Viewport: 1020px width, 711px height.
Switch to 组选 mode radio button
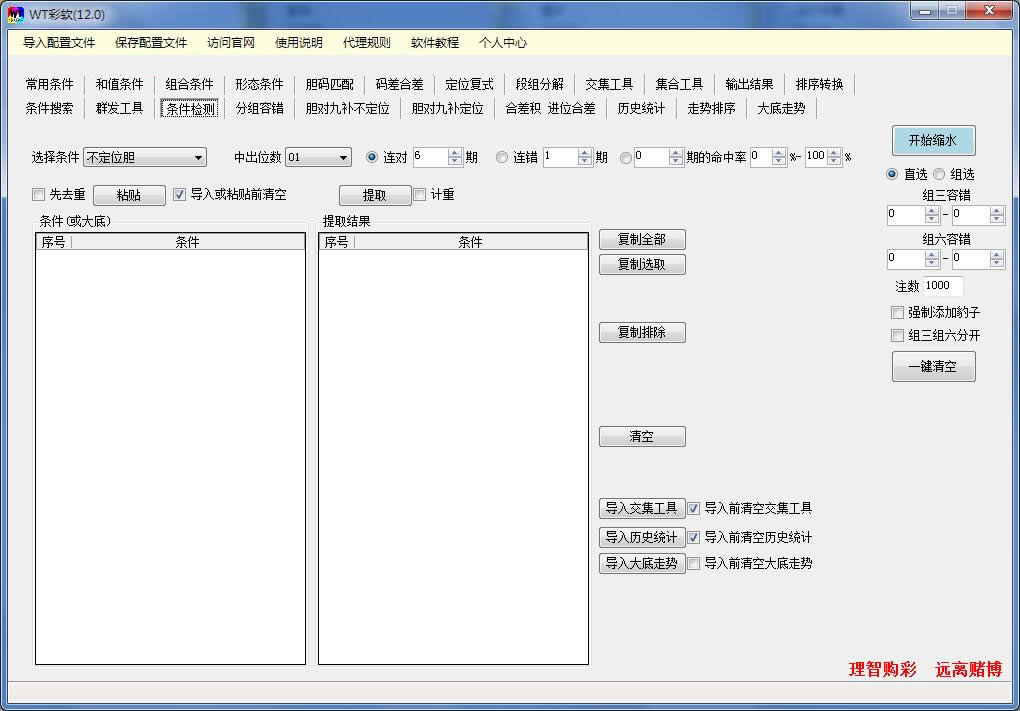(x=938, y=174)
